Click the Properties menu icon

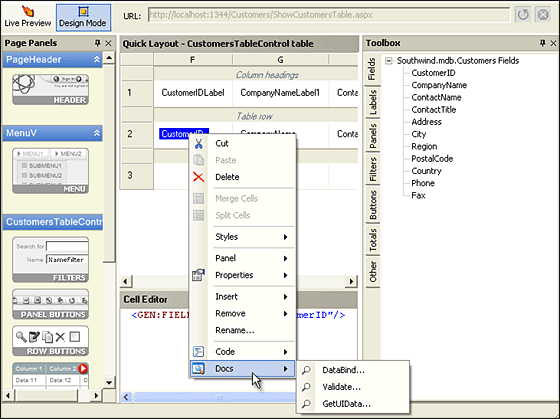(198, 275)
